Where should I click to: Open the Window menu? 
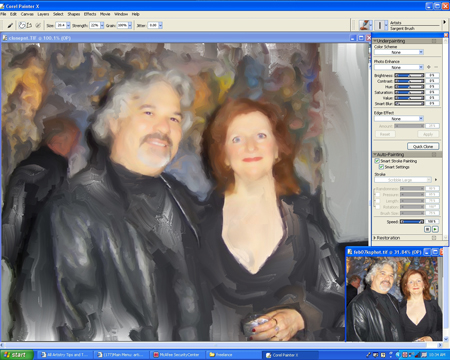pyautogui.click(x=121, y=14)
